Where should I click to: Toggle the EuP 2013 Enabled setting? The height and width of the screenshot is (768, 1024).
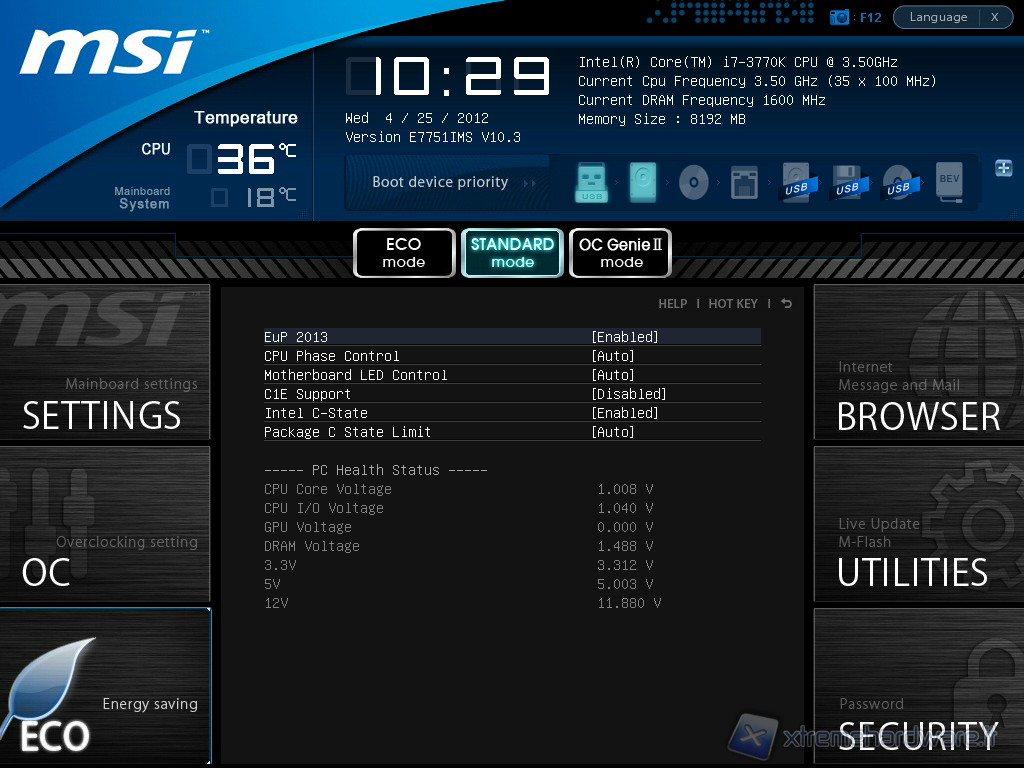point(625,337)
